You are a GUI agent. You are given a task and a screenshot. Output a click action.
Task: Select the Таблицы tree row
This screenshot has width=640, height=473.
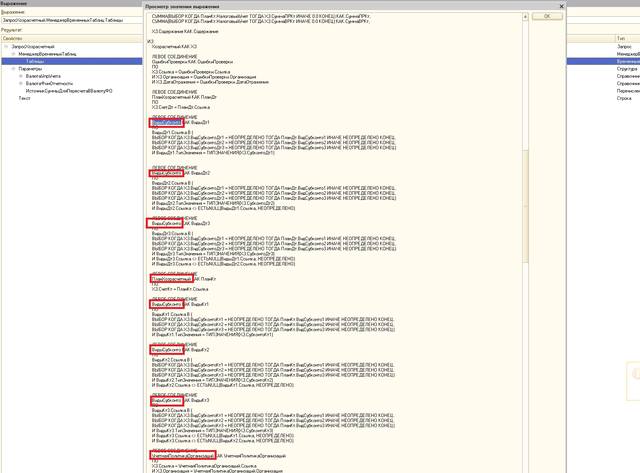[x=36, y=62]
